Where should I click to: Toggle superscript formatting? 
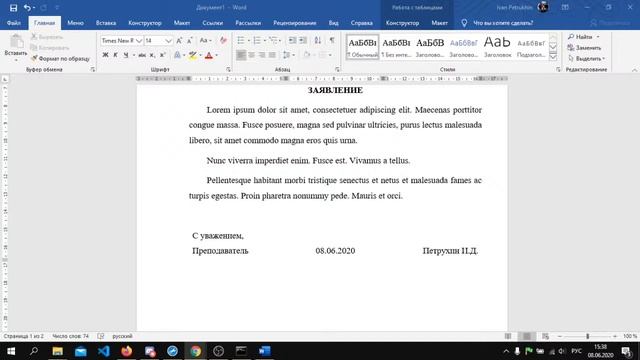162,55
